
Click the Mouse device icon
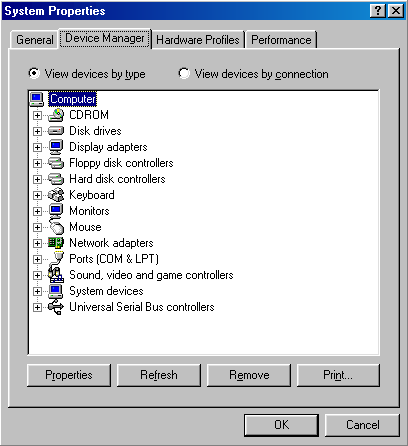pos(56,227)
